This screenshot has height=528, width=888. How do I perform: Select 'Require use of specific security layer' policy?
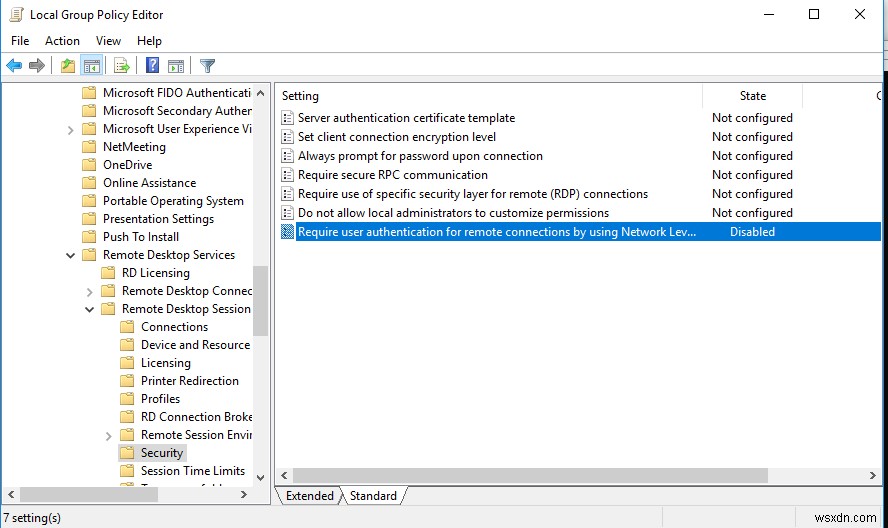[472, 194]
